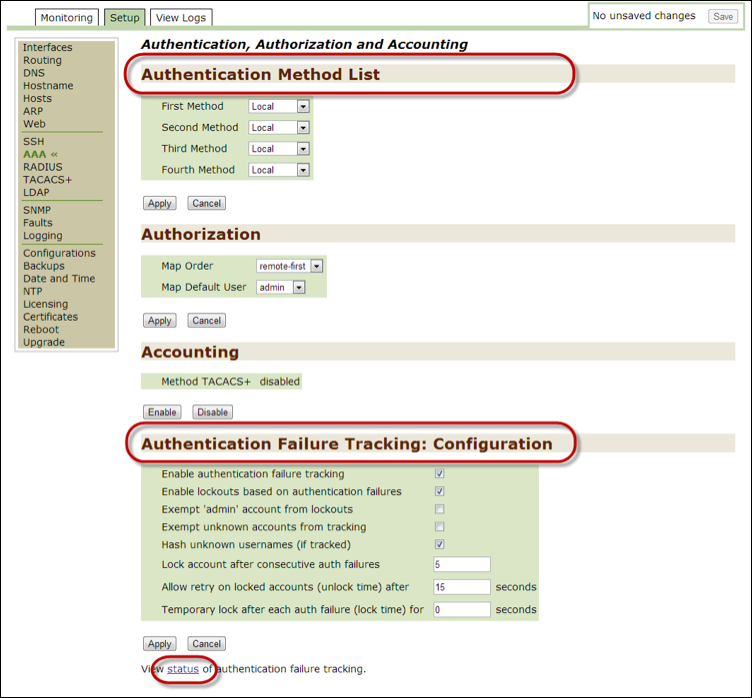752x698 pixels.
Task: Open the Map Order dropdown
Action: (x=290, y=266)
